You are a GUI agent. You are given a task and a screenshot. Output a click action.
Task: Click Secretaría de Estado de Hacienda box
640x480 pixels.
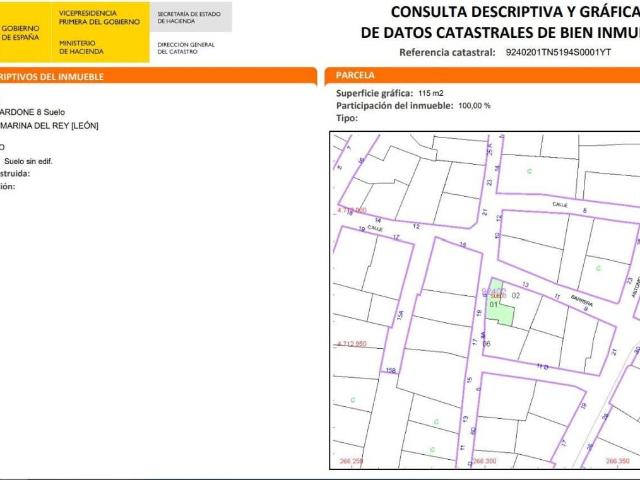click(190, 17)
